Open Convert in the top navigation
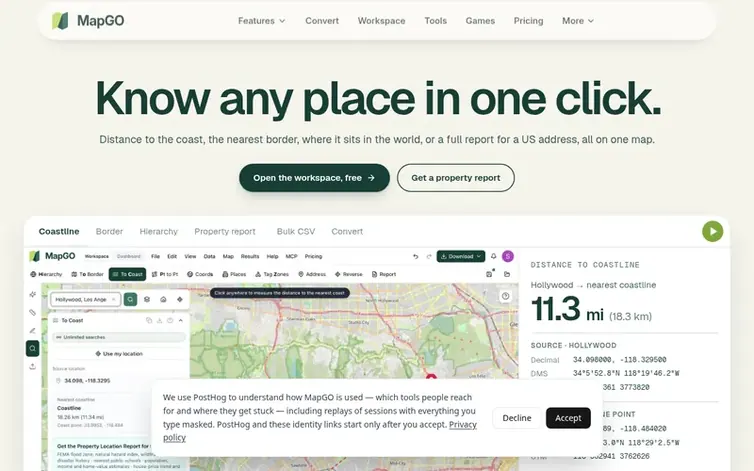The image size is (754, 471). [x=322, y=21]
